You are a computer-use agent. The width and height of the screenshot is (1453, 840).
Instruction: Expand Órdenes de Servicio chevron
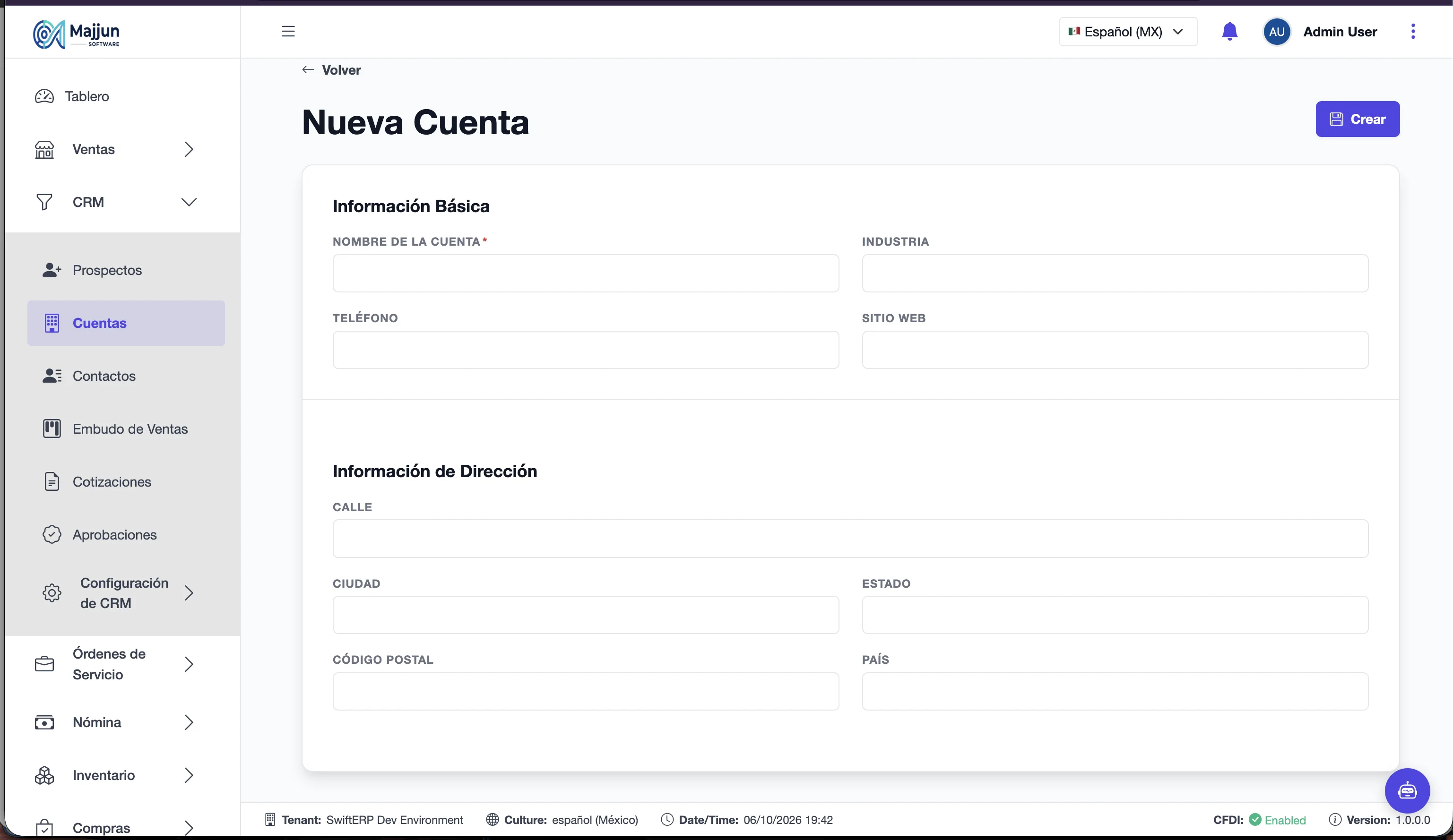tap(189, 664)
